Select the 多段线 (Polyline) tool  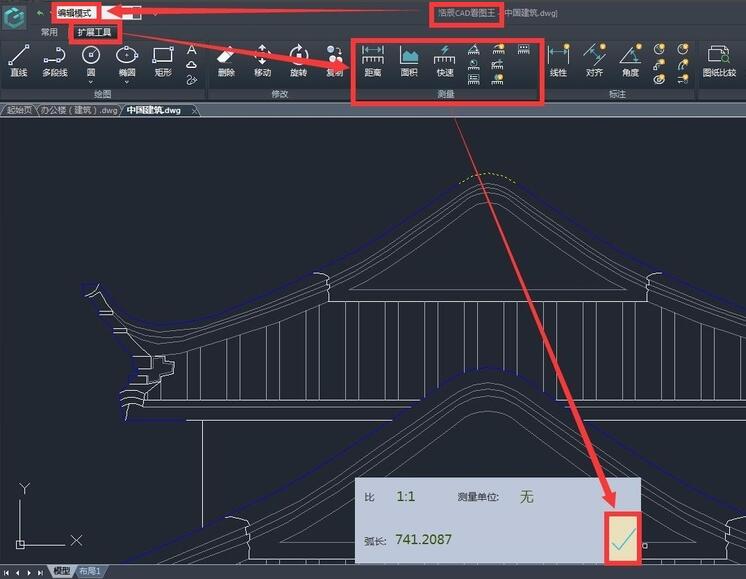[x=55, y=60]
